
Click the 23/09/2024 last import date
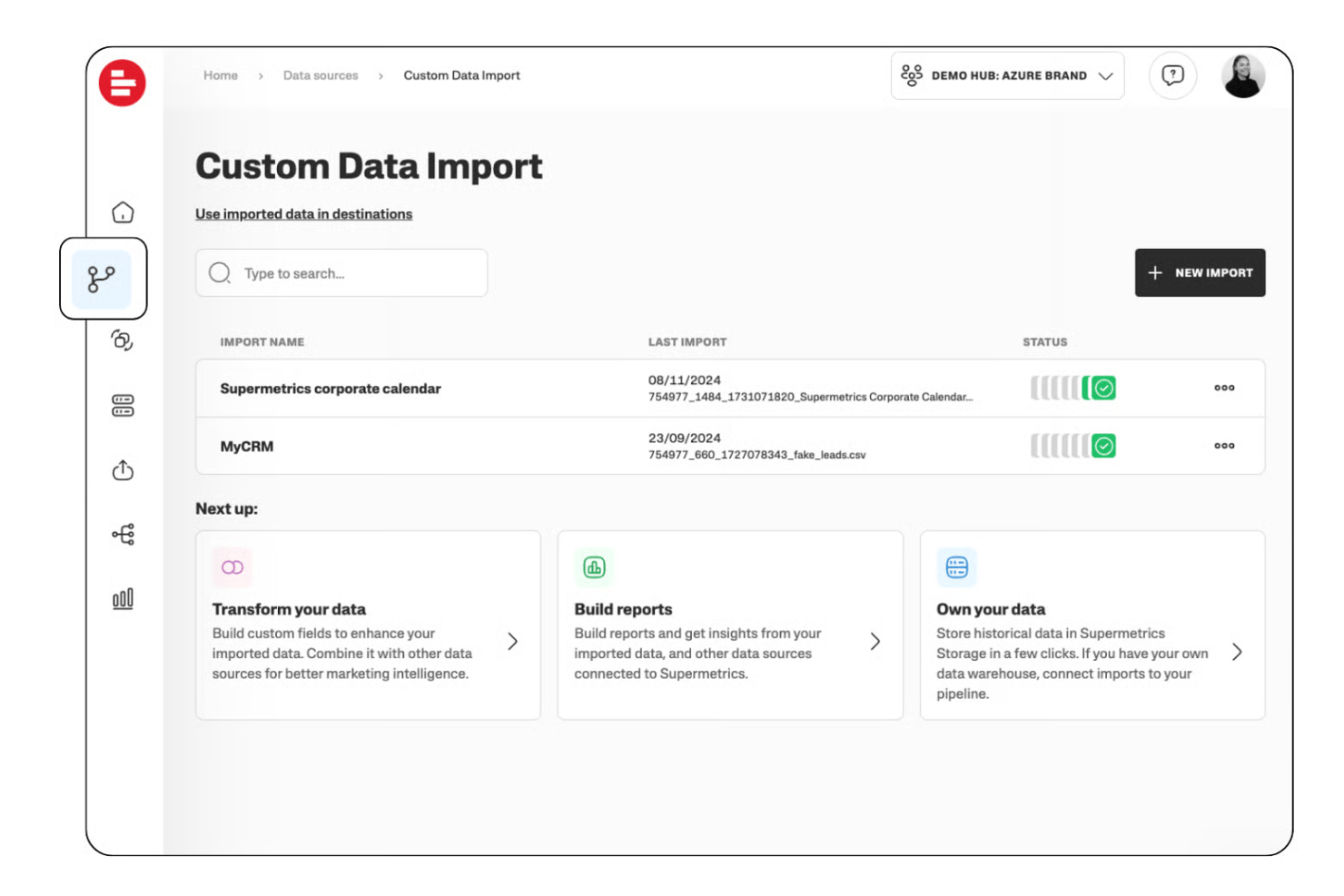pyautogui.click(x=685, y=438)
